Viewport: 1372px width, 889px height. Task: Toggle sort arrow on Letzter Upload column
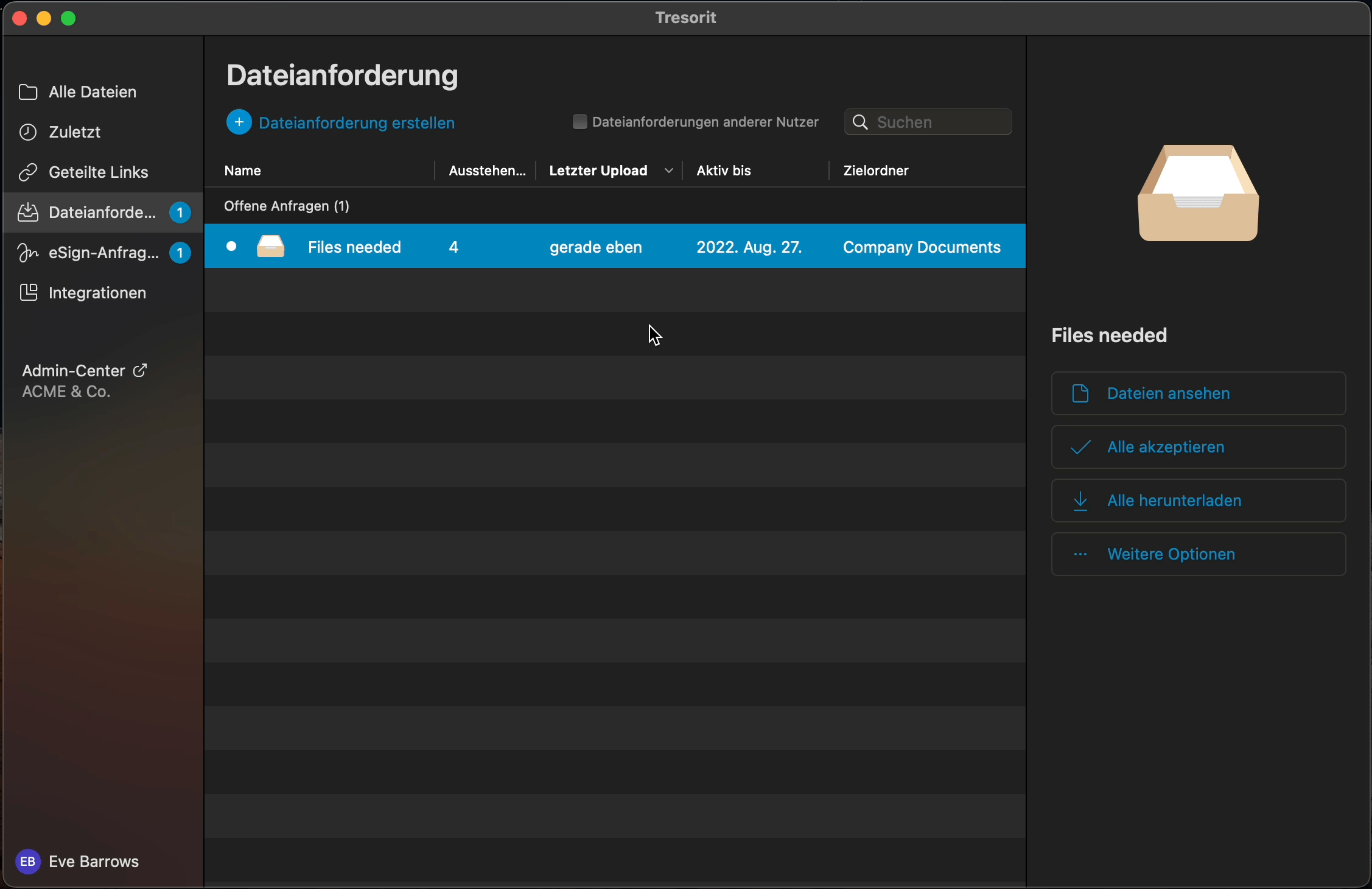click(668, 171)
